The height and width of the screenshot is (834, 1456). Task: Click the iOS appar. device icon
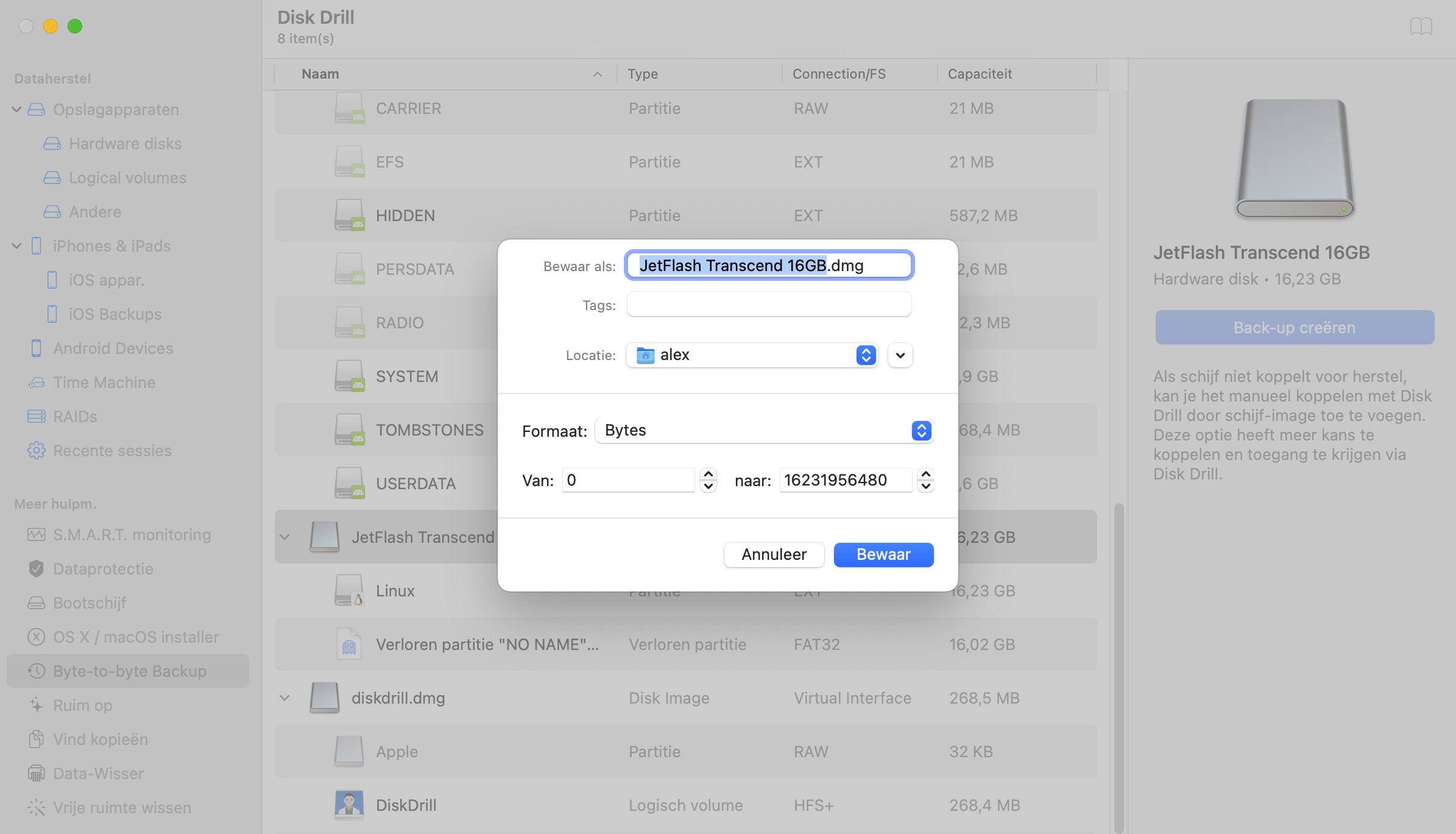click(52, 280)
